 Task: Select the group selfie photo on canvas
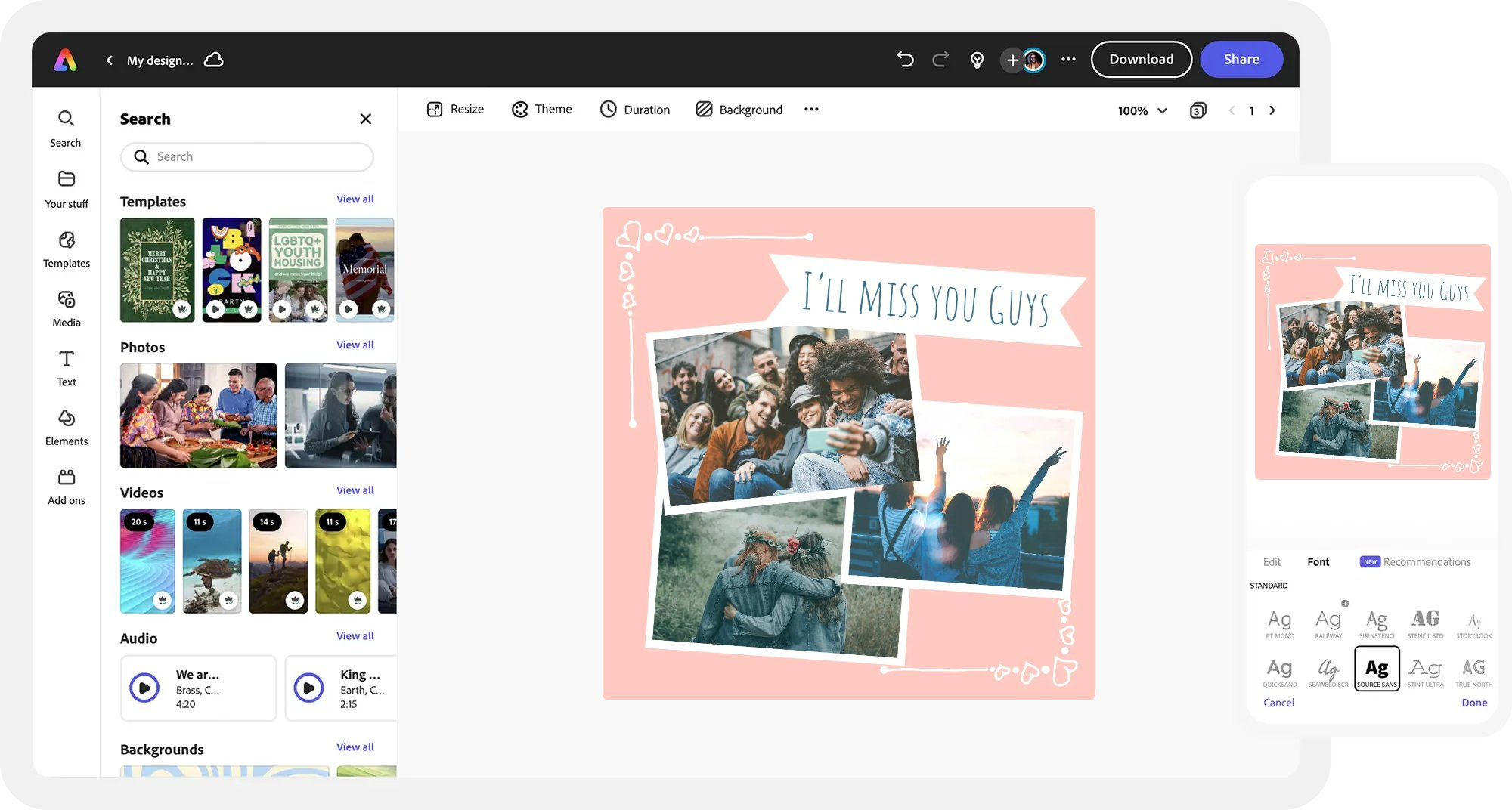click(786, 416)
